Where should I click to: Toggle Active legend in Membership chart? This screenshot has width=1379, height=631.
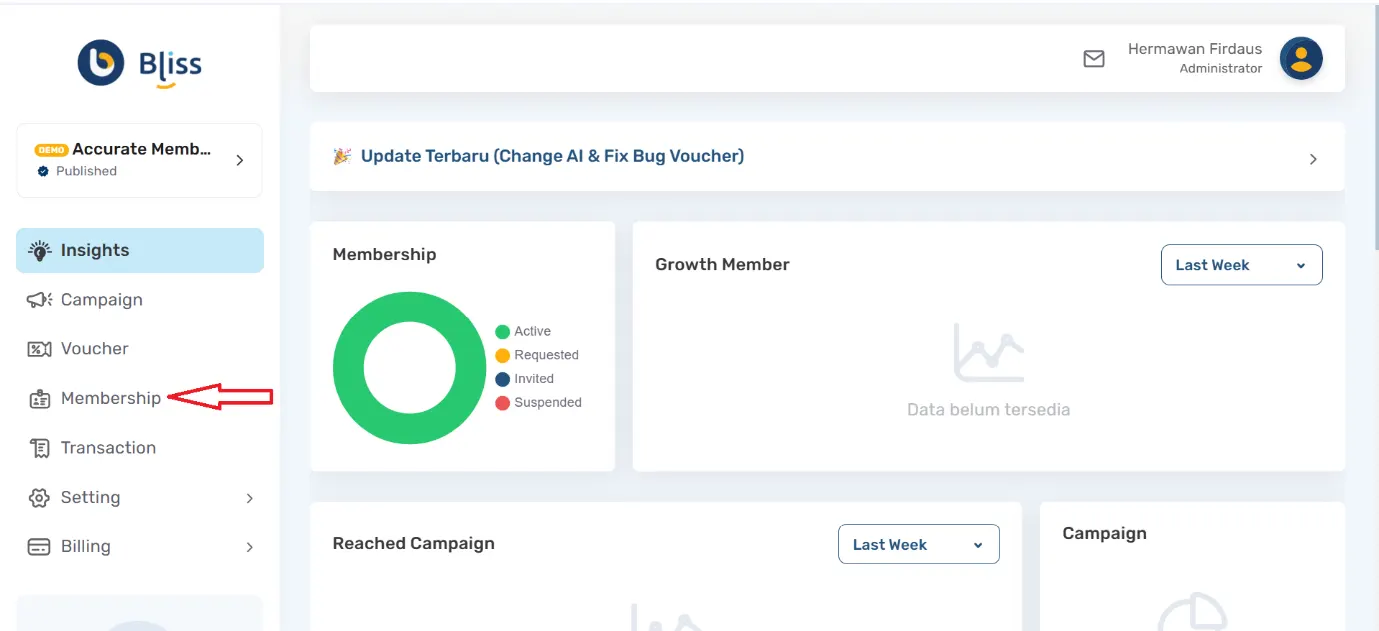pyautogui.click(x=523, y=332)
